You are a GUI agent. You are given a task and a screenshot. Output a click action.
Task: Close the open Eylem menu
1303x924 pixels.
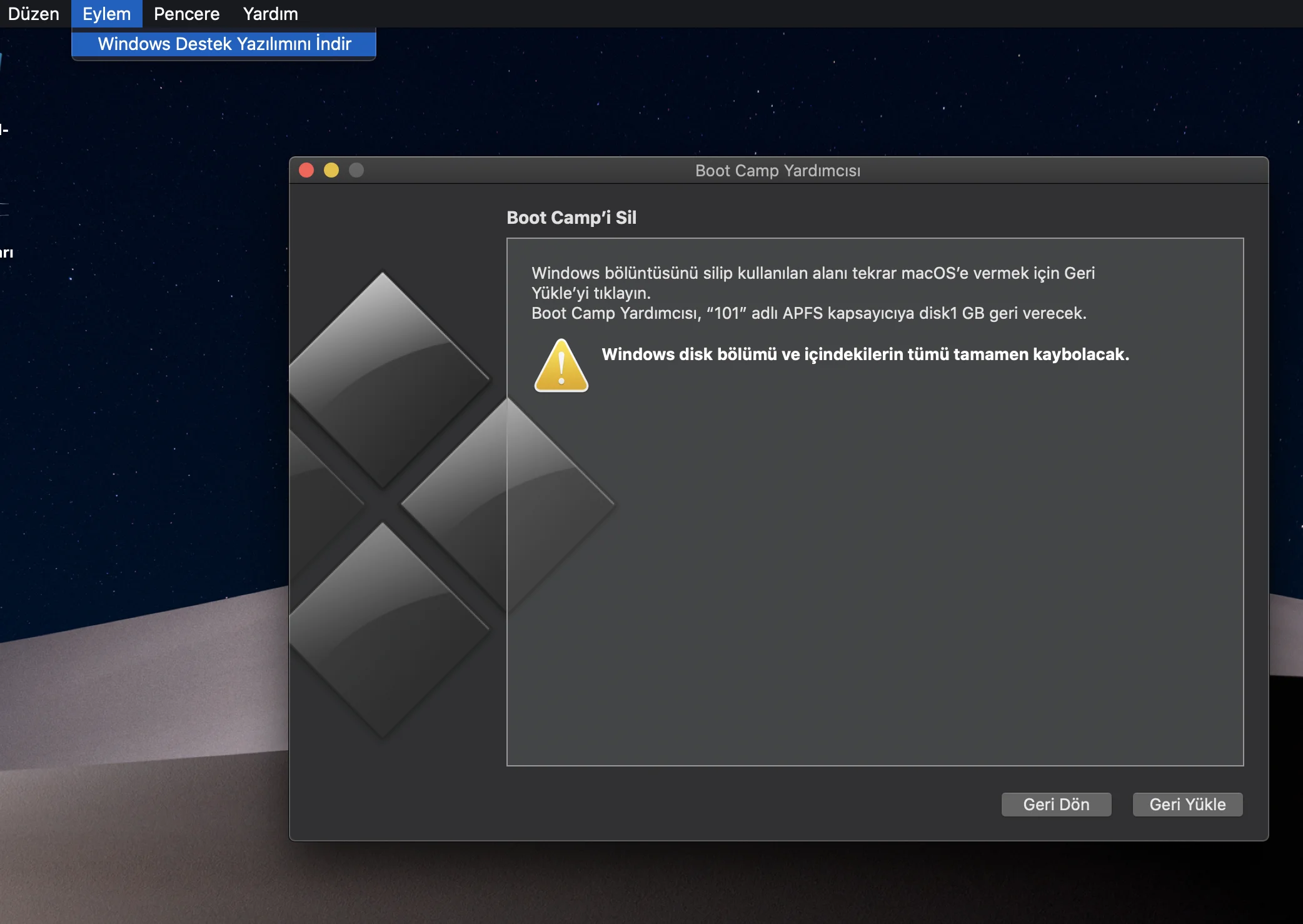tap(106, 14)
